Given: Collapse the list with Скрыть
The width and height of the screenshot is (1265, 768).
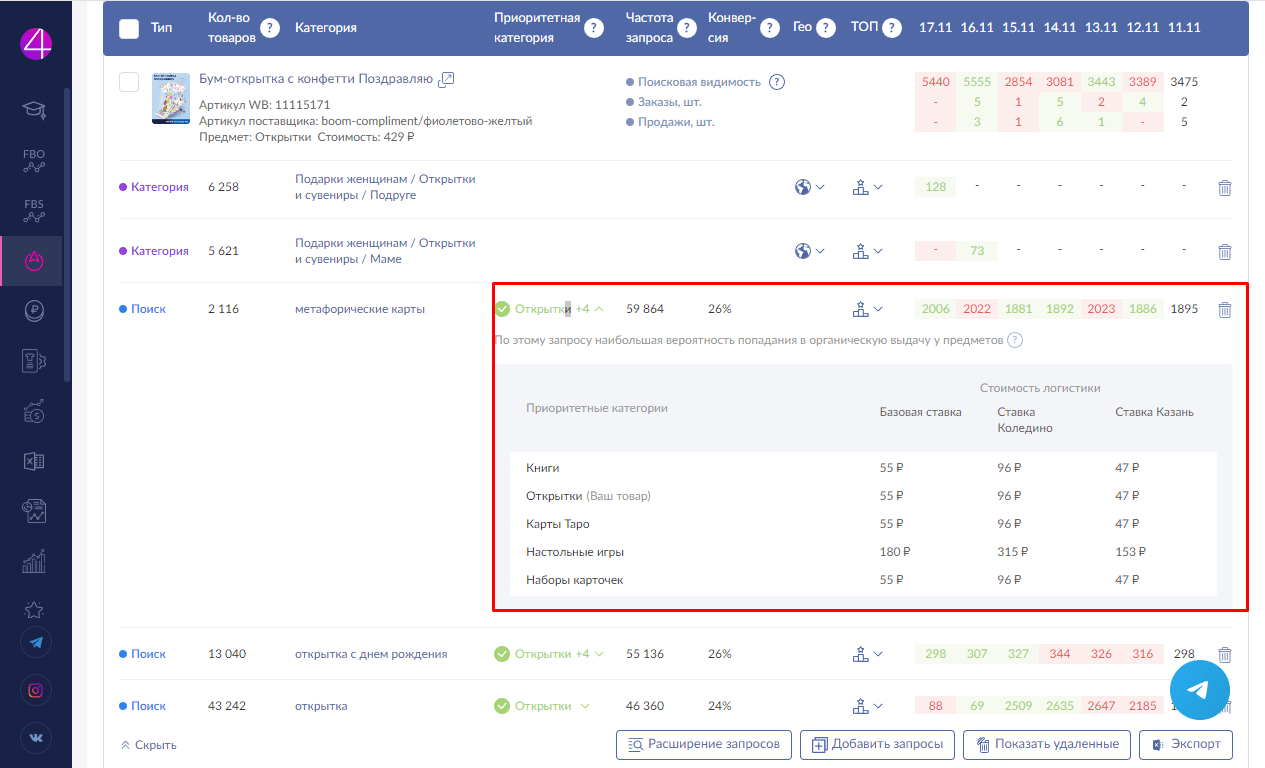Looking at the screenshot, I should click(148, 745).
